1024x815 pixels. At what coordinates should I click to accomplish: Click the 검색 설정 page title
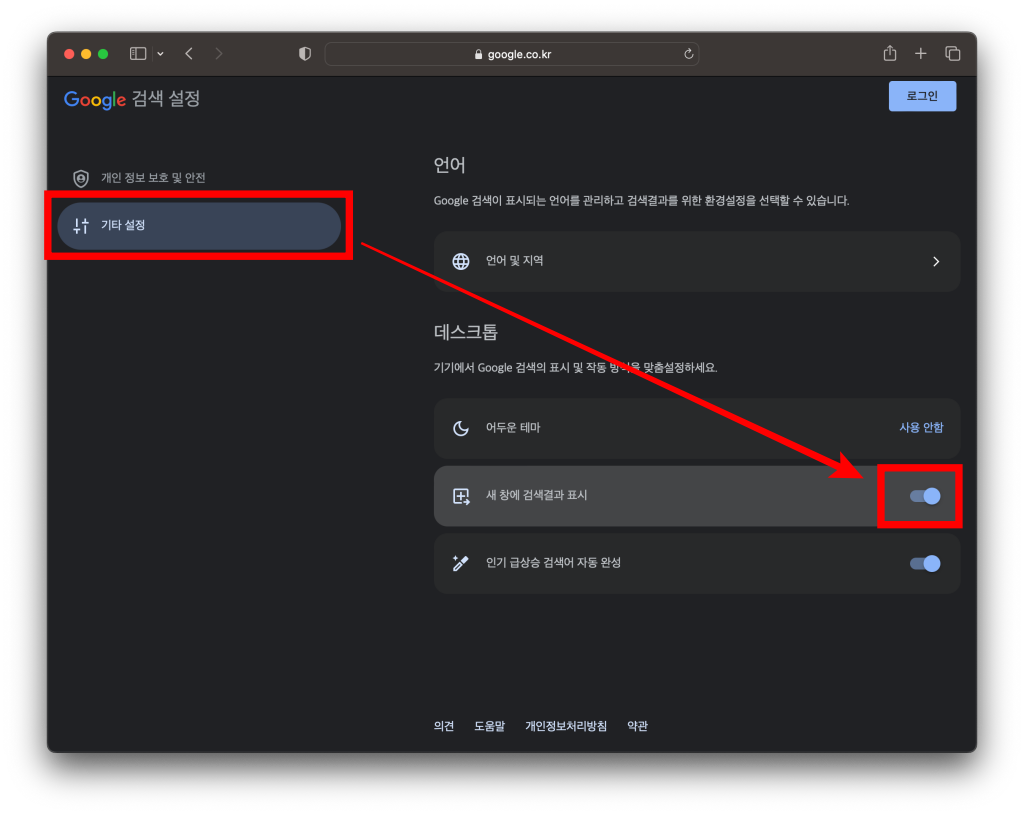click(166, 99)
